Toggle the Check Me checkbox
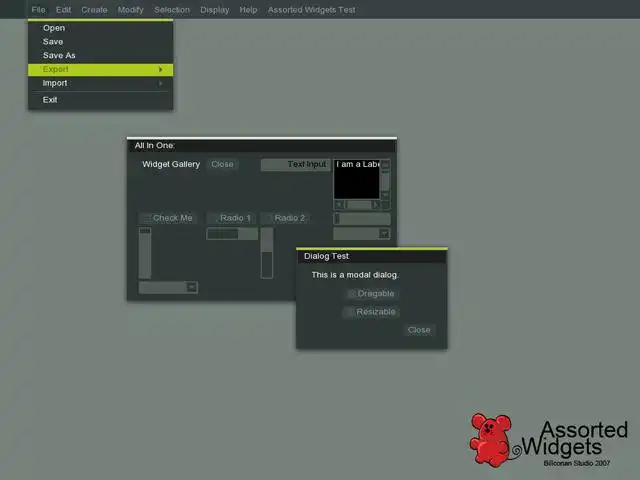The width and height of the screenshot is (640, 480). (168, 218)
